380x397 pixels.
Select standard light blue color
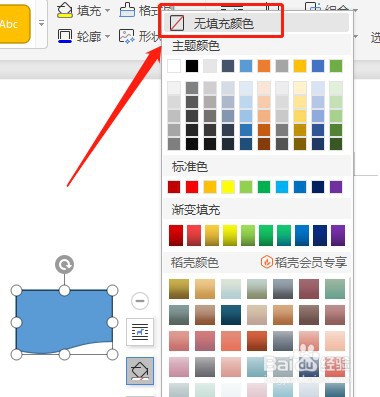point(282,187)
